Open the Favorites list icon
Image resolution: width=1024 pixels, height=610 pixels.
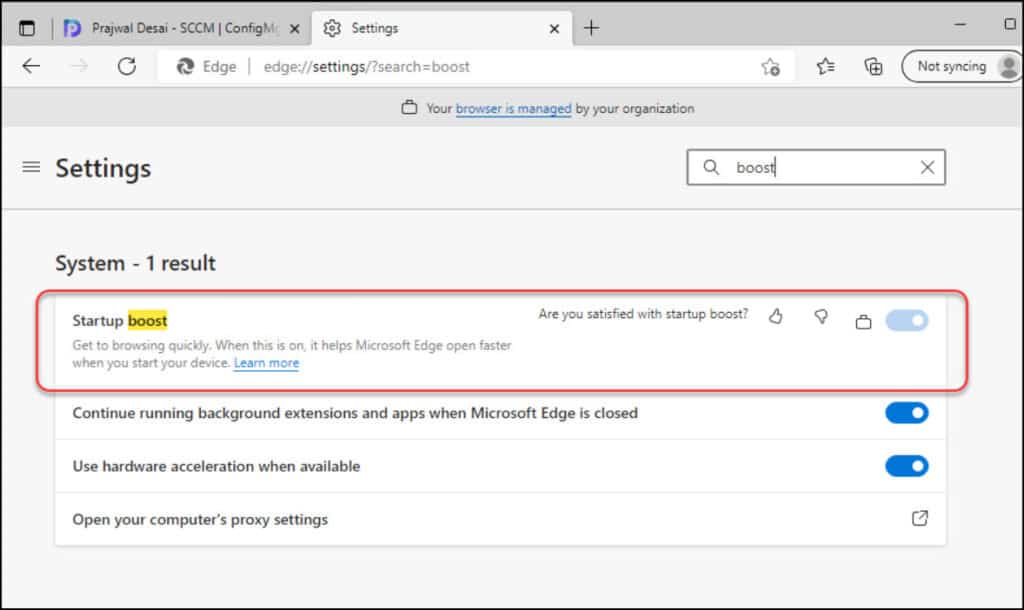(825, 67)
